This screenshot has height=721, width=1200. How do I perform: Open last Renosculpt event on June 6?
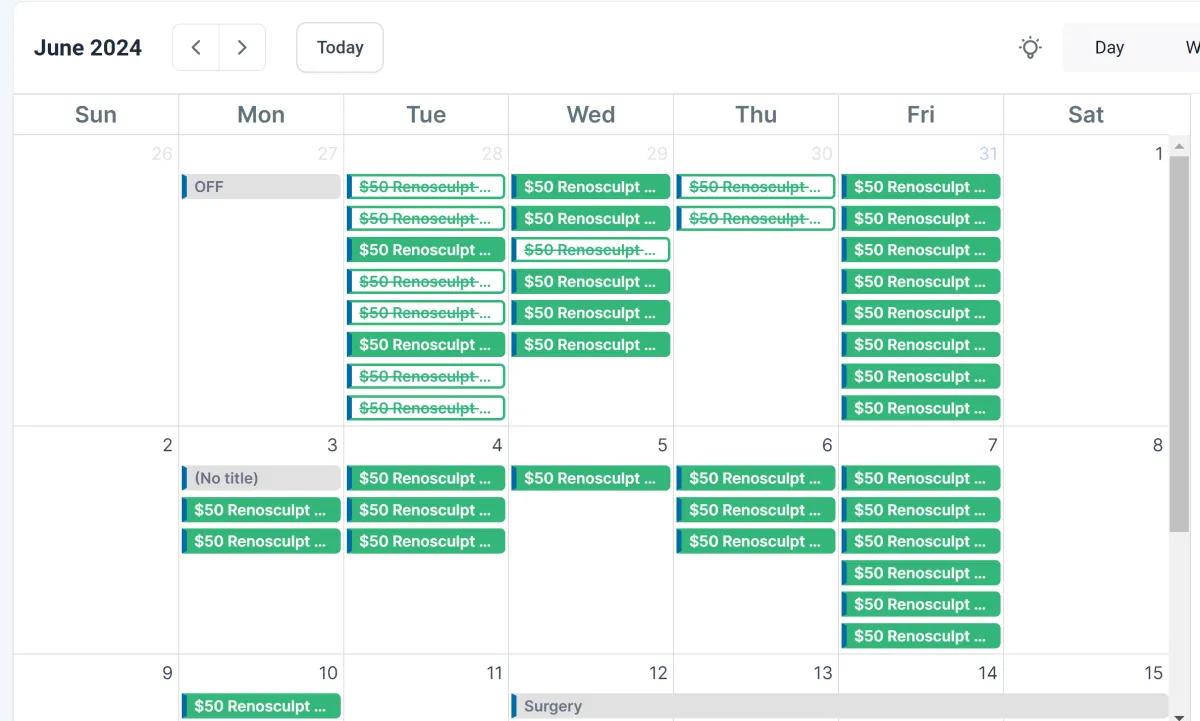tap(756, 541)
